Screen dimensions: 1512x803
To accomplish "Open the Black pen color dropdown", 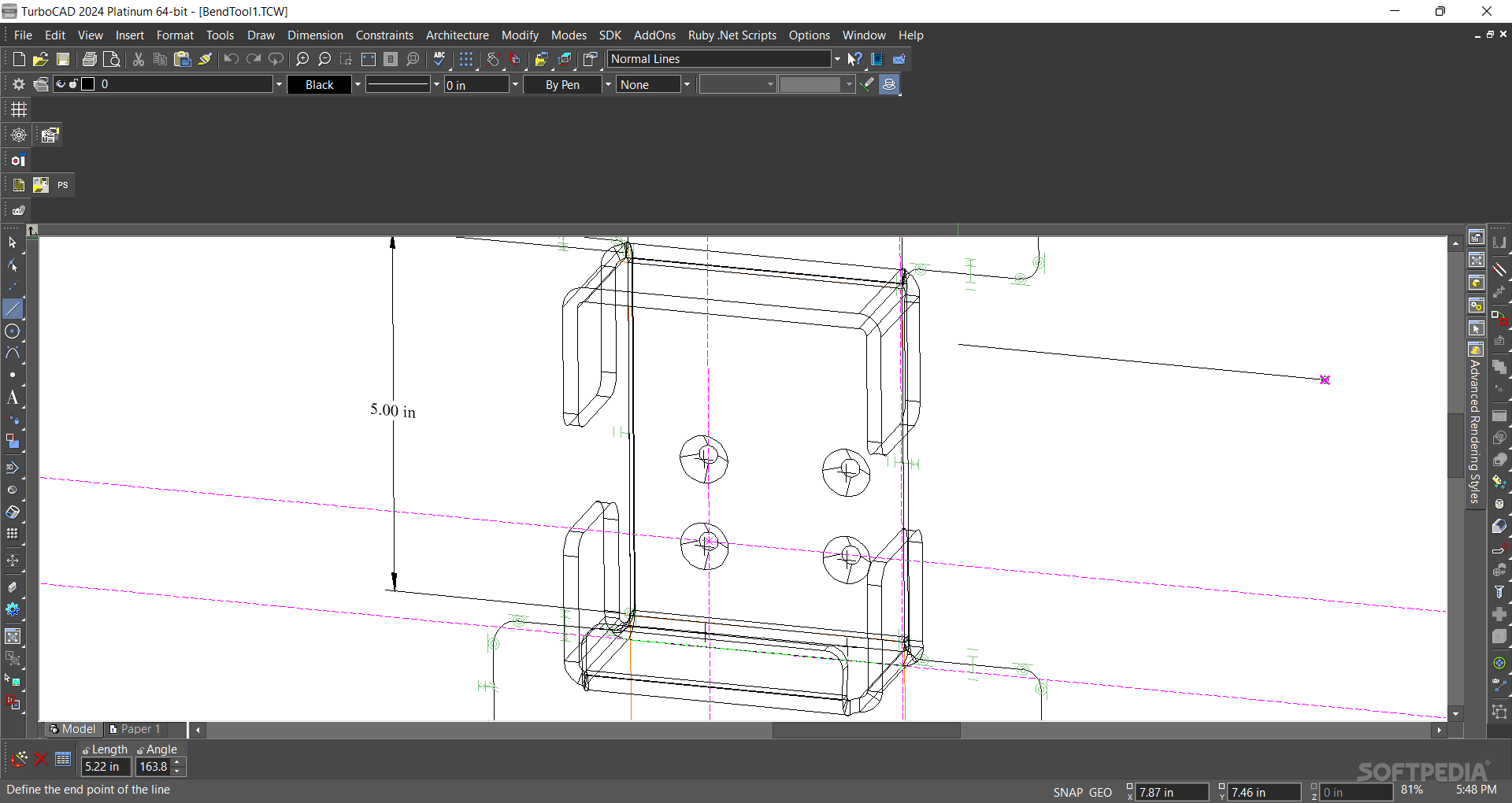I will coord(358,84).
